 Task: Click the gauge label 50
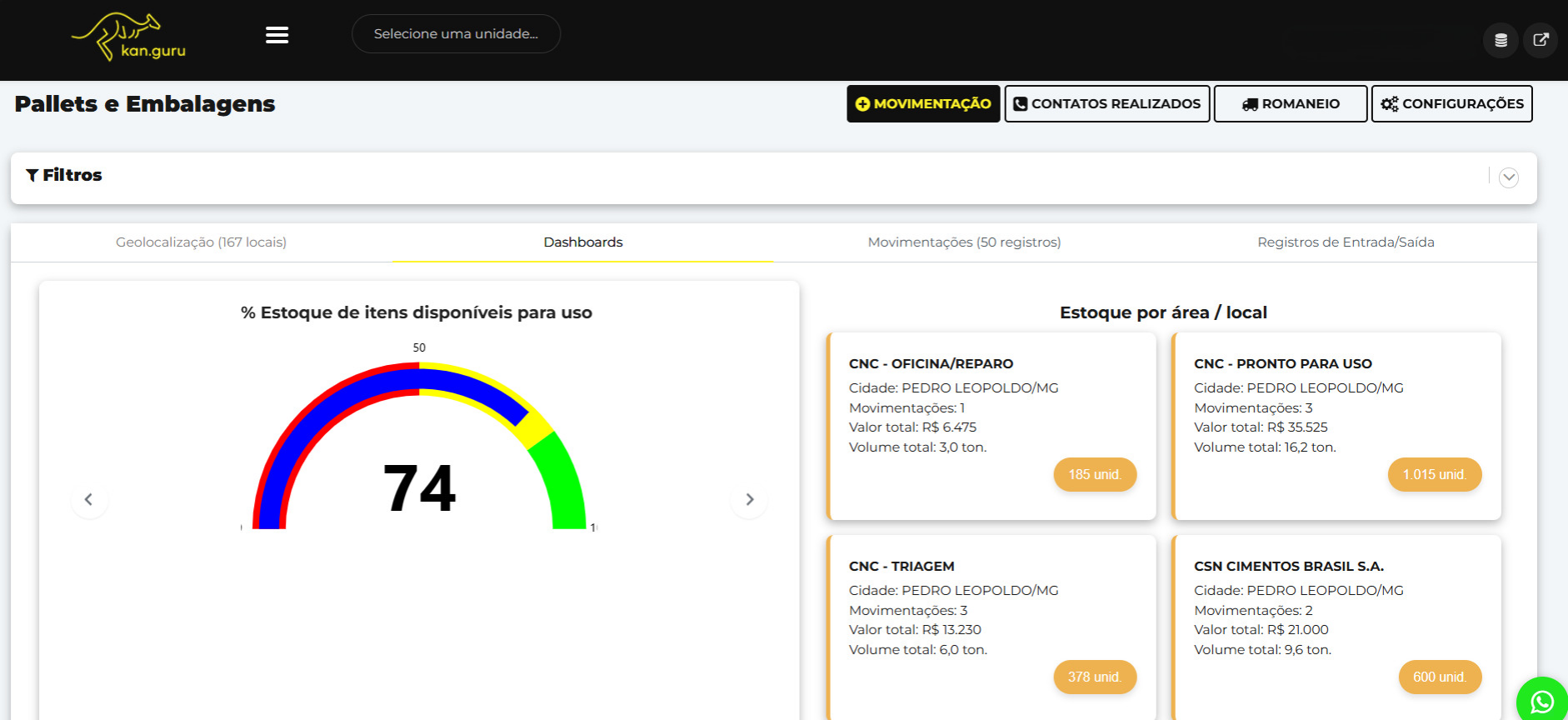pyautogui.click(x=419, y=347)
